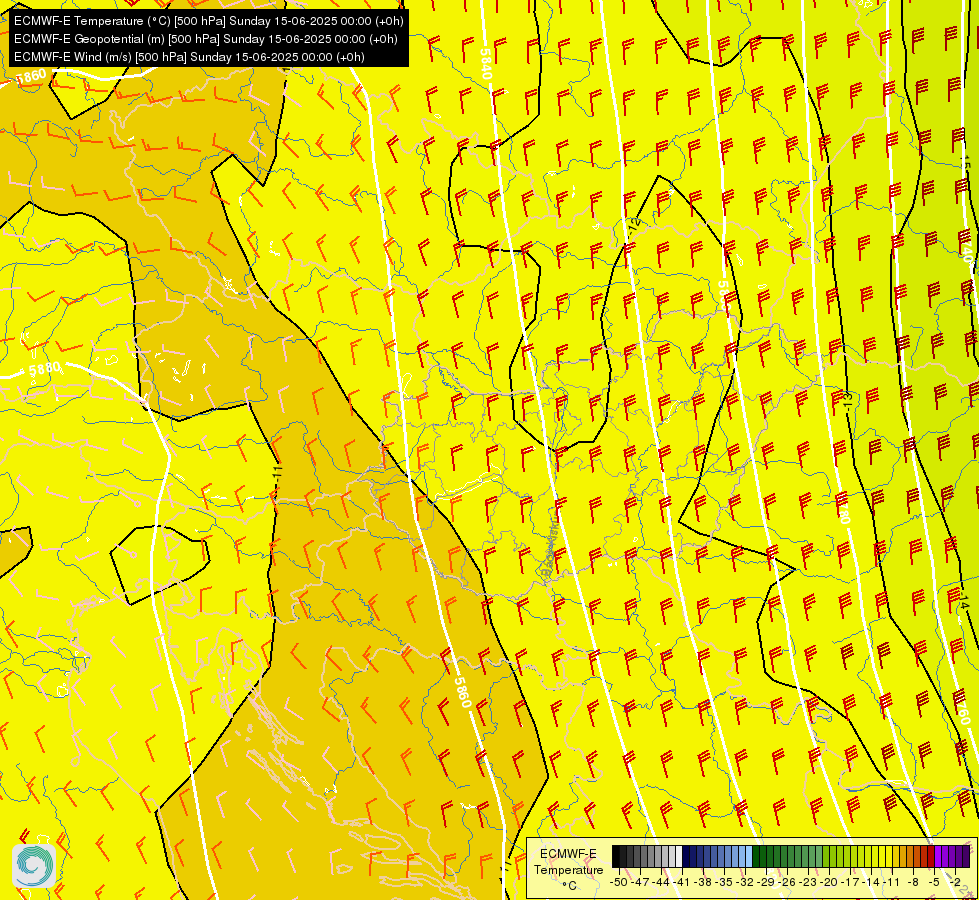Click the 'ECMWF-E Temperature °C' legend title
This screenshot has height=900, width=979.
(569, 869)
